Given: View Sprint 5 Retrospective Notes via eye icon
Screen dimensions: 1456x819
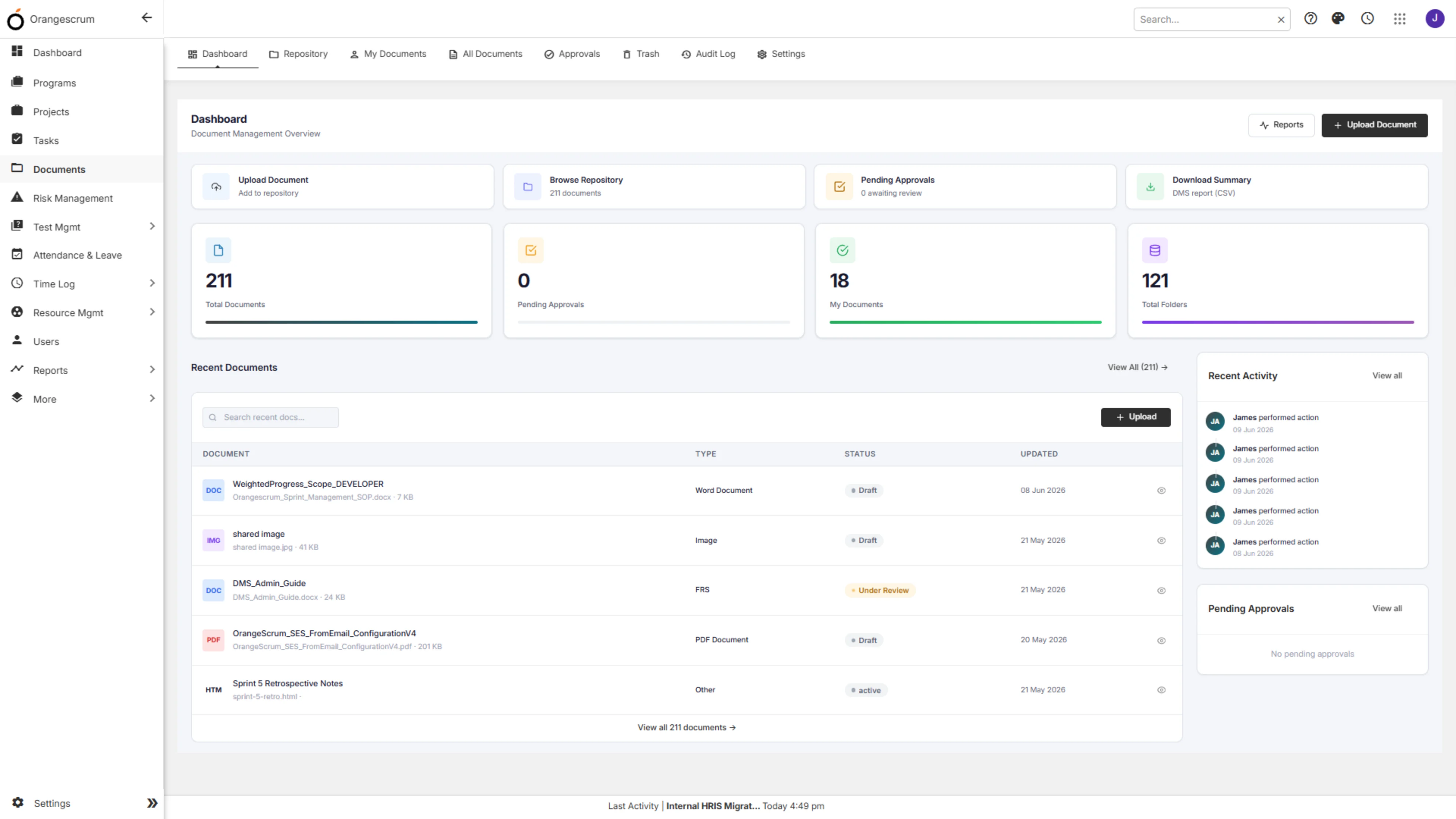Looking at the screenshot, I should [1161, 690].
